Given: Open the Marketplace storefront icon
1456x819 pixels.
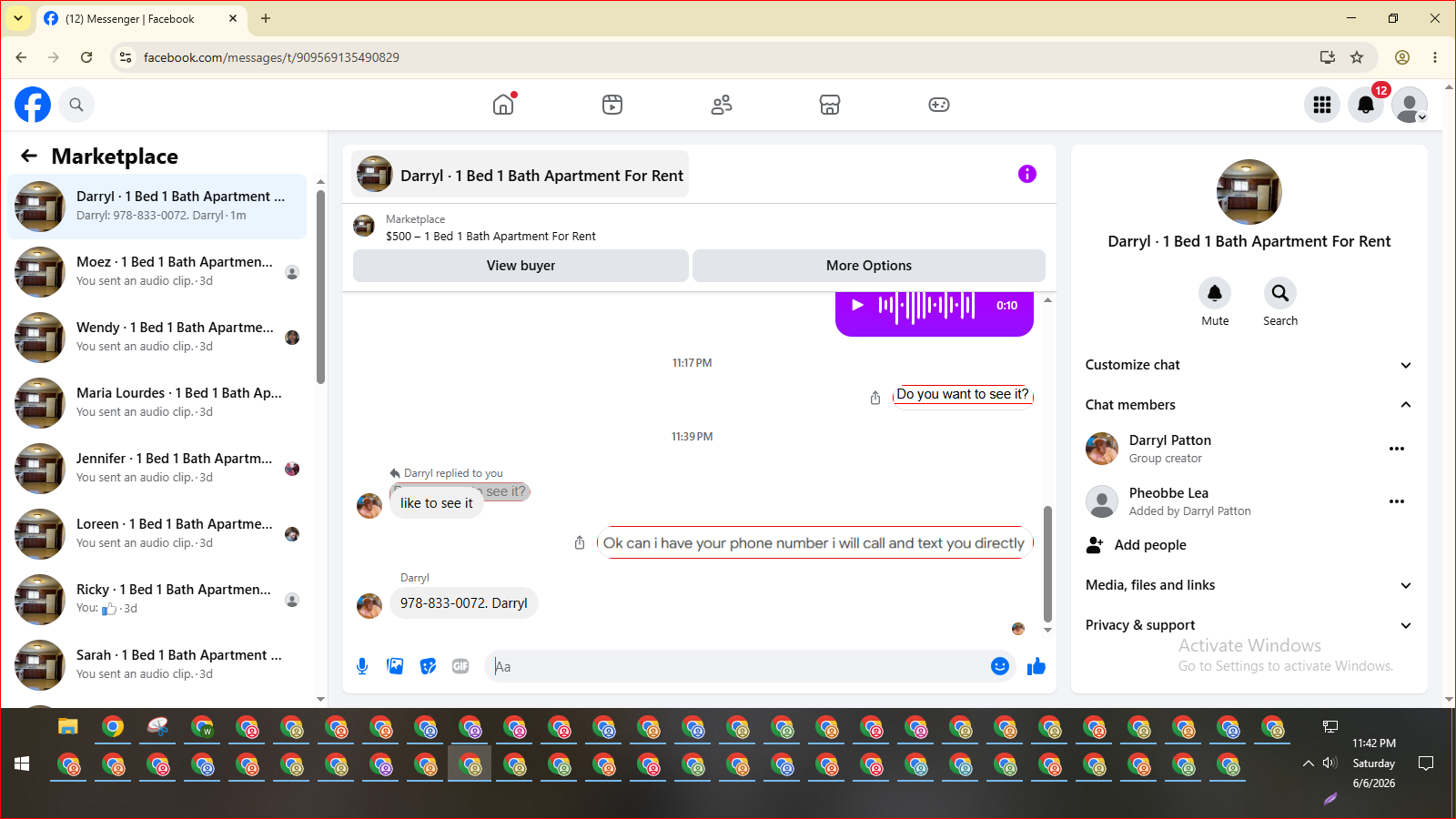Looking at the screenshot, I should (830, 105).
